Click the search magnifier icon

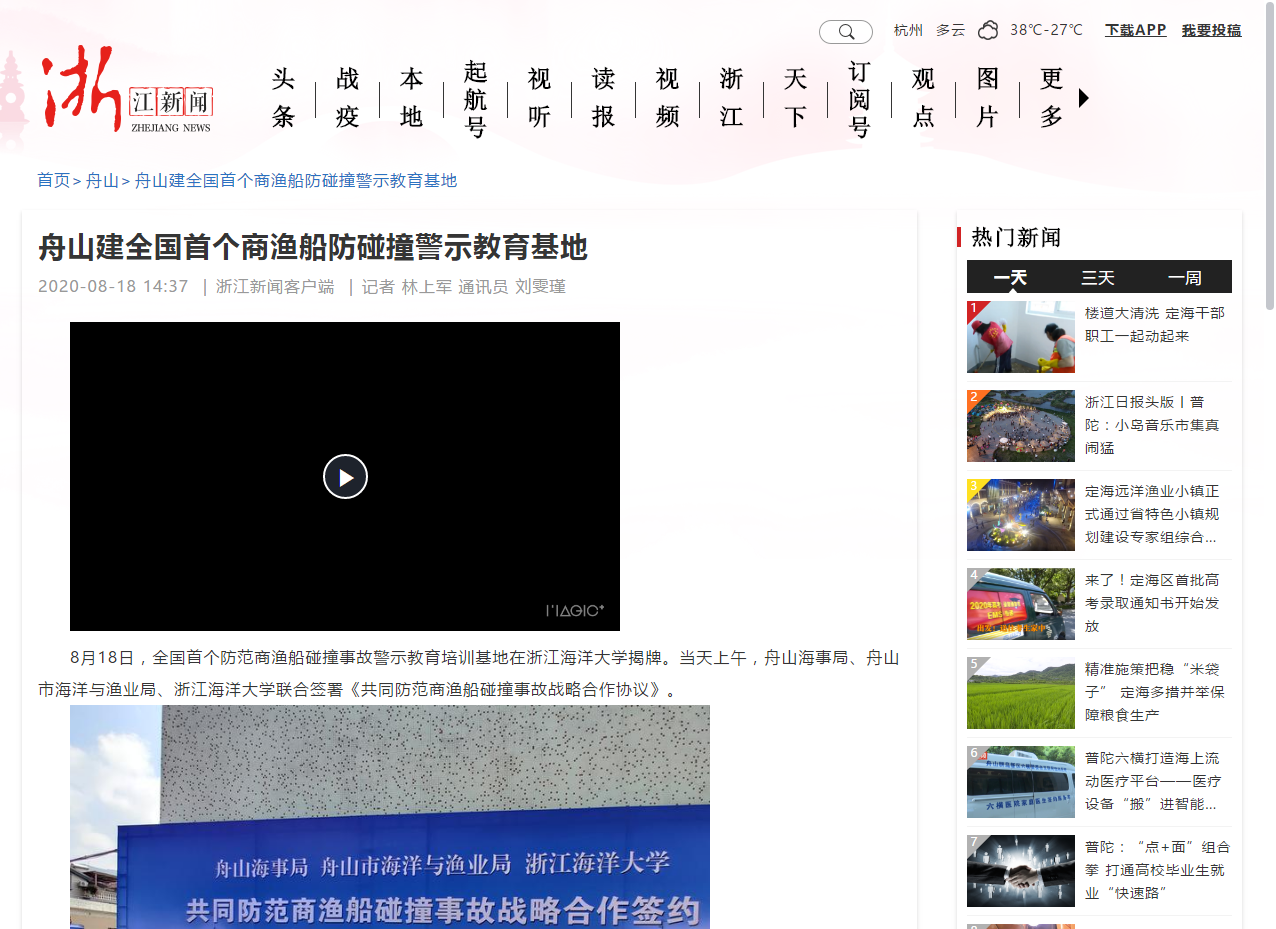click(846, 32)
